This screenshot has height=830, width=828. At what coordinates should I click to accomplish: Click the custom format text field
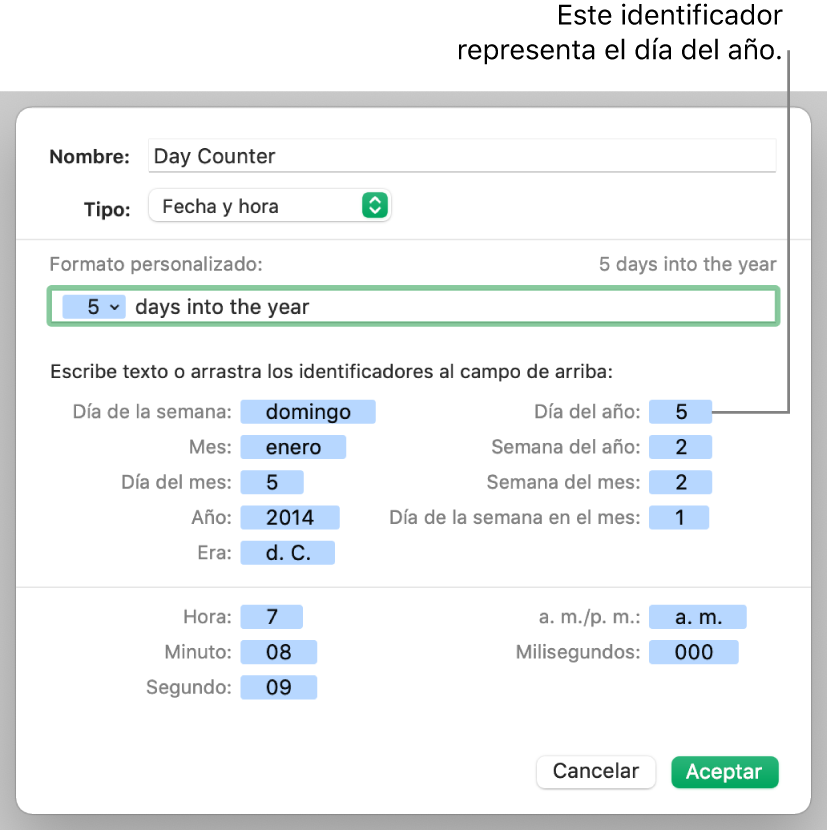point(450,307)
